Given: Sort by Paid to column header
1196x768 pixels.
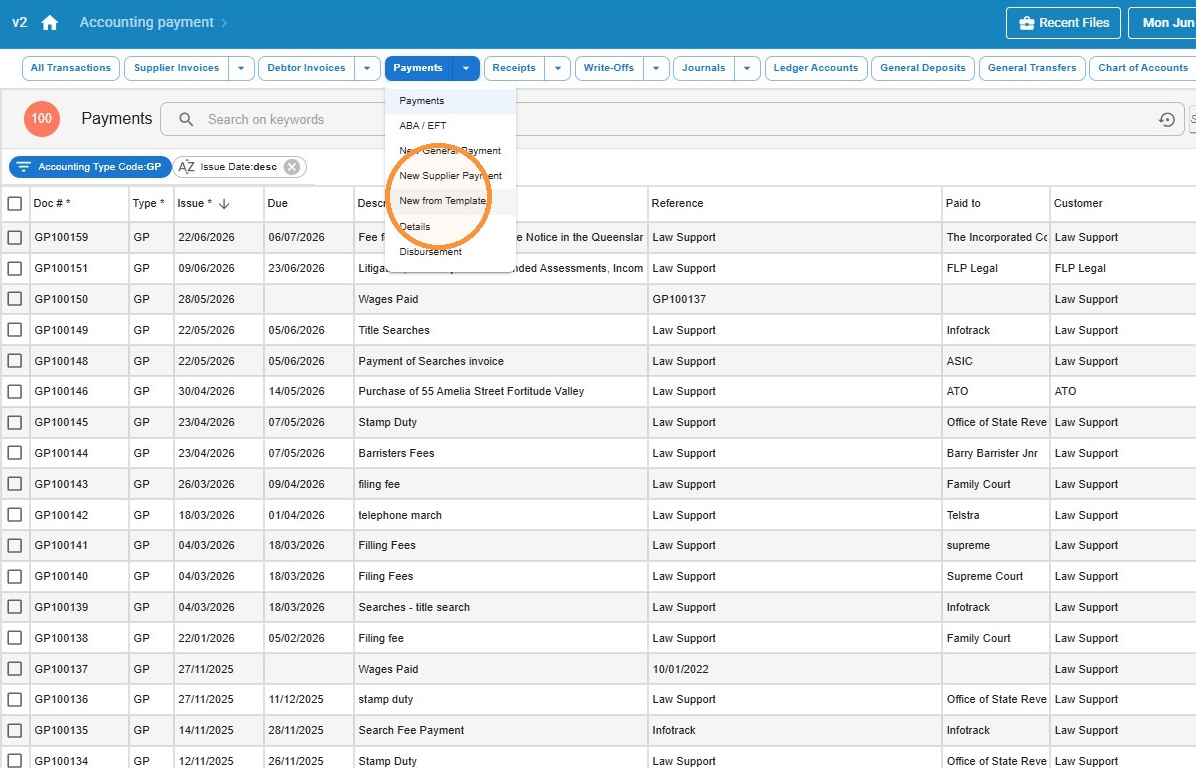Looking at the screenshot, I should [x=963, y=204].
